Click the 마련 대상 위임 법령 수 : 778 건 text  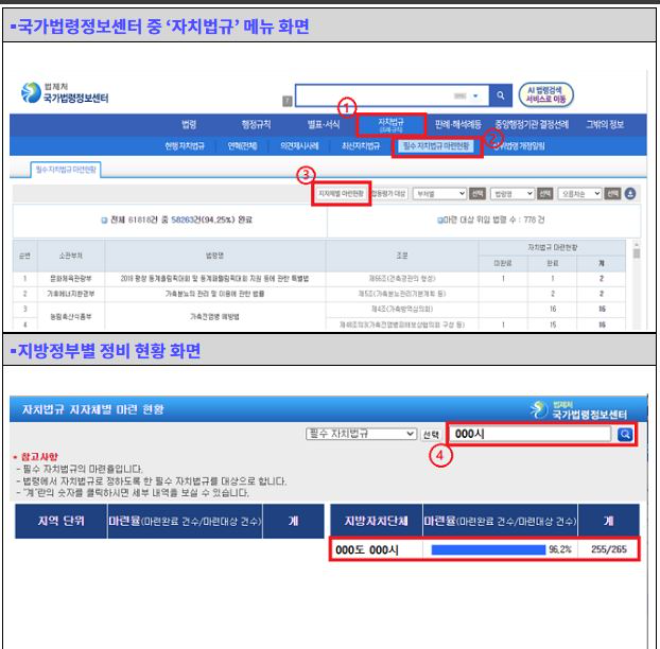click(x=491, y=220)
